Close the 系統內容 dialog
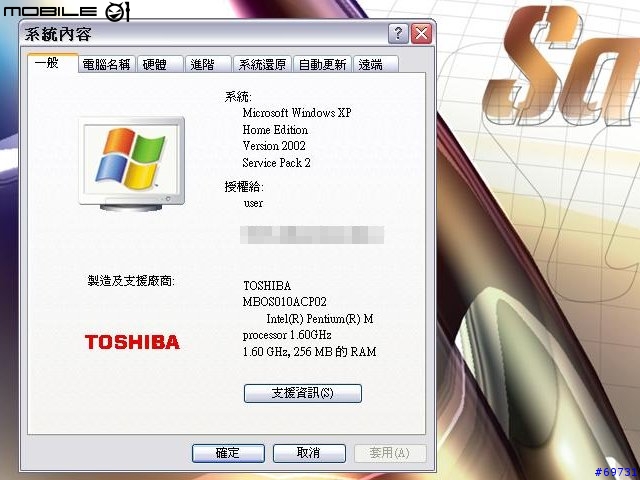Viewport: 640px width, 480px height. tap(422, 33)
